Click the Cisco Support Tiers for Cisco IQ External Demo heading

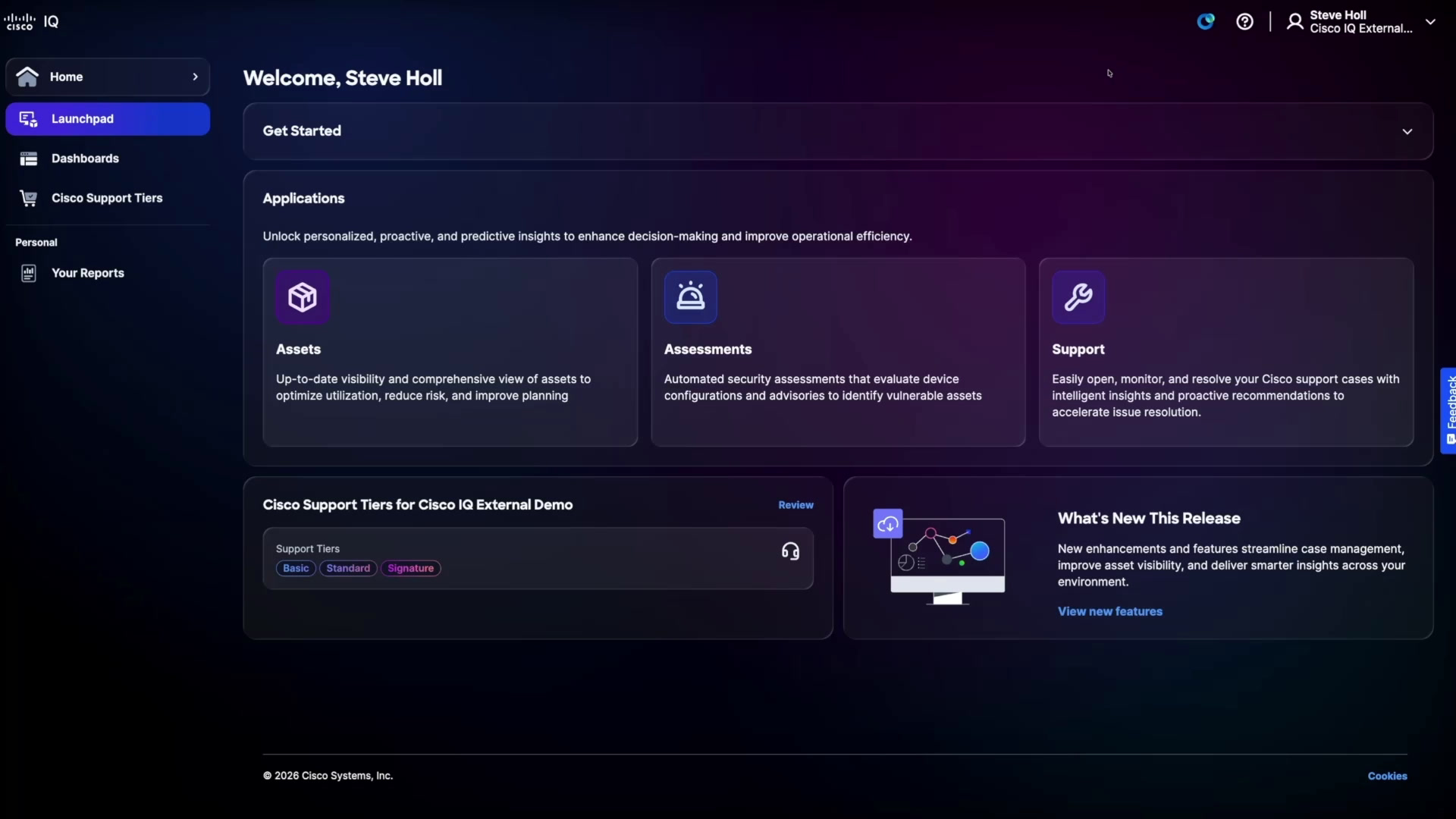coord(418,505)
